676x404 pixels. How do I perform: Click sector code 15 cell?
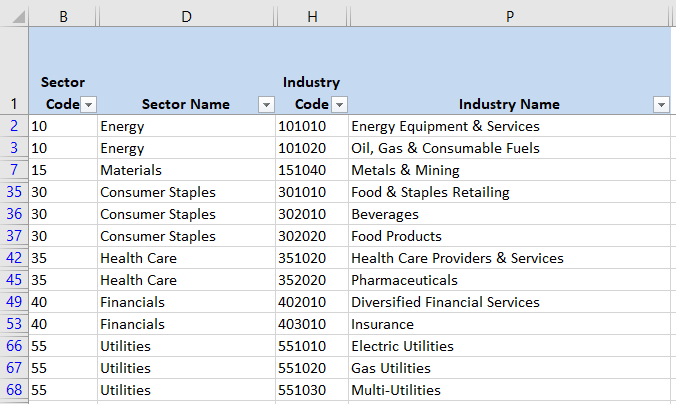(x=63, y=170)
